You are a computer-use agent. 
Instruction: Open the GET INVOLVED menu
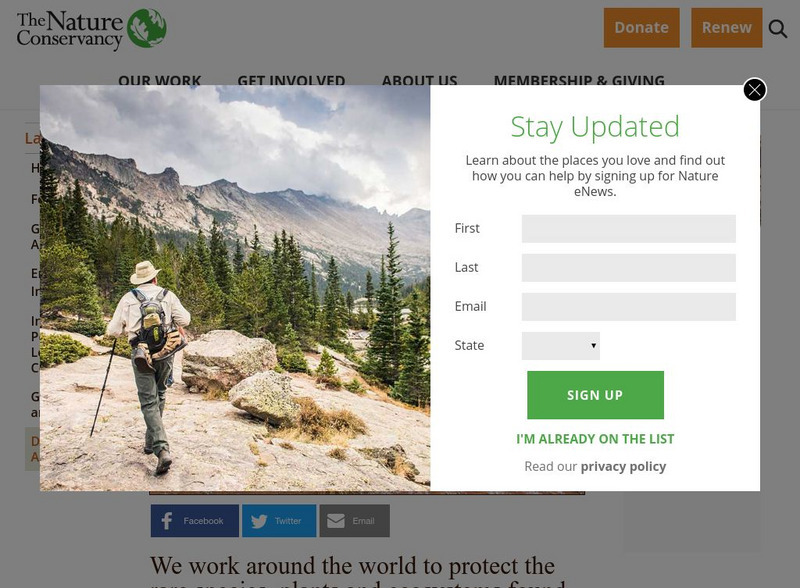(291, 80)
